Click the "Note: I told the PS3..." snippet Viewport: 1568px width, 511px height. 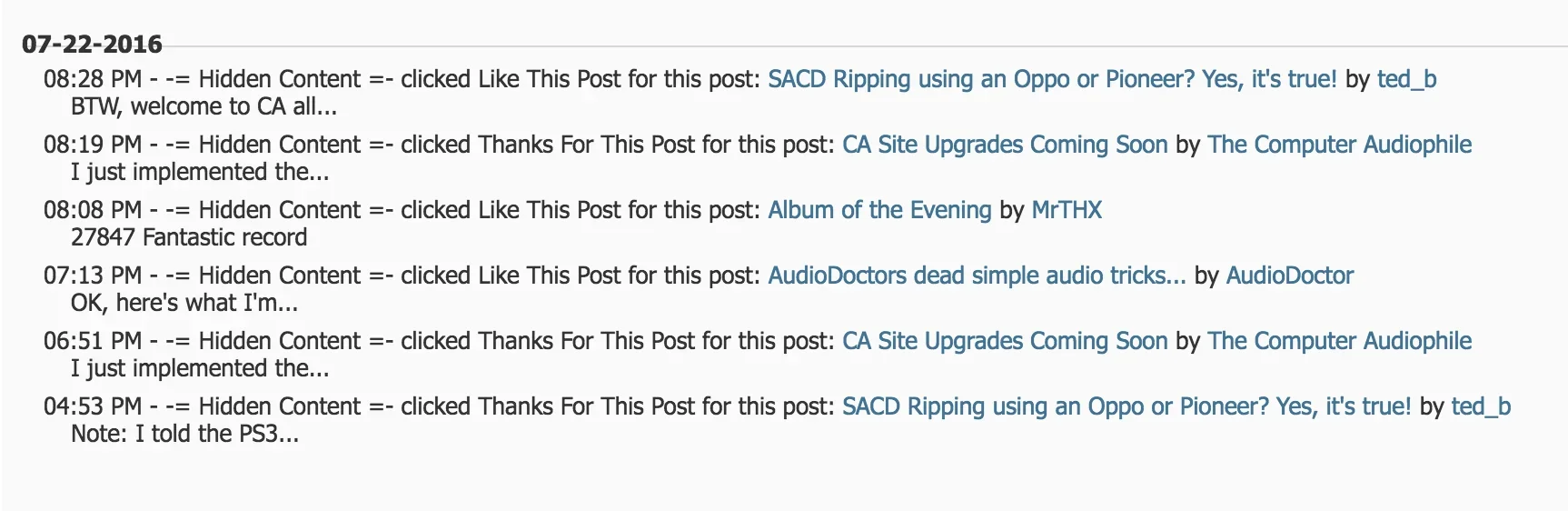[184, 434]
